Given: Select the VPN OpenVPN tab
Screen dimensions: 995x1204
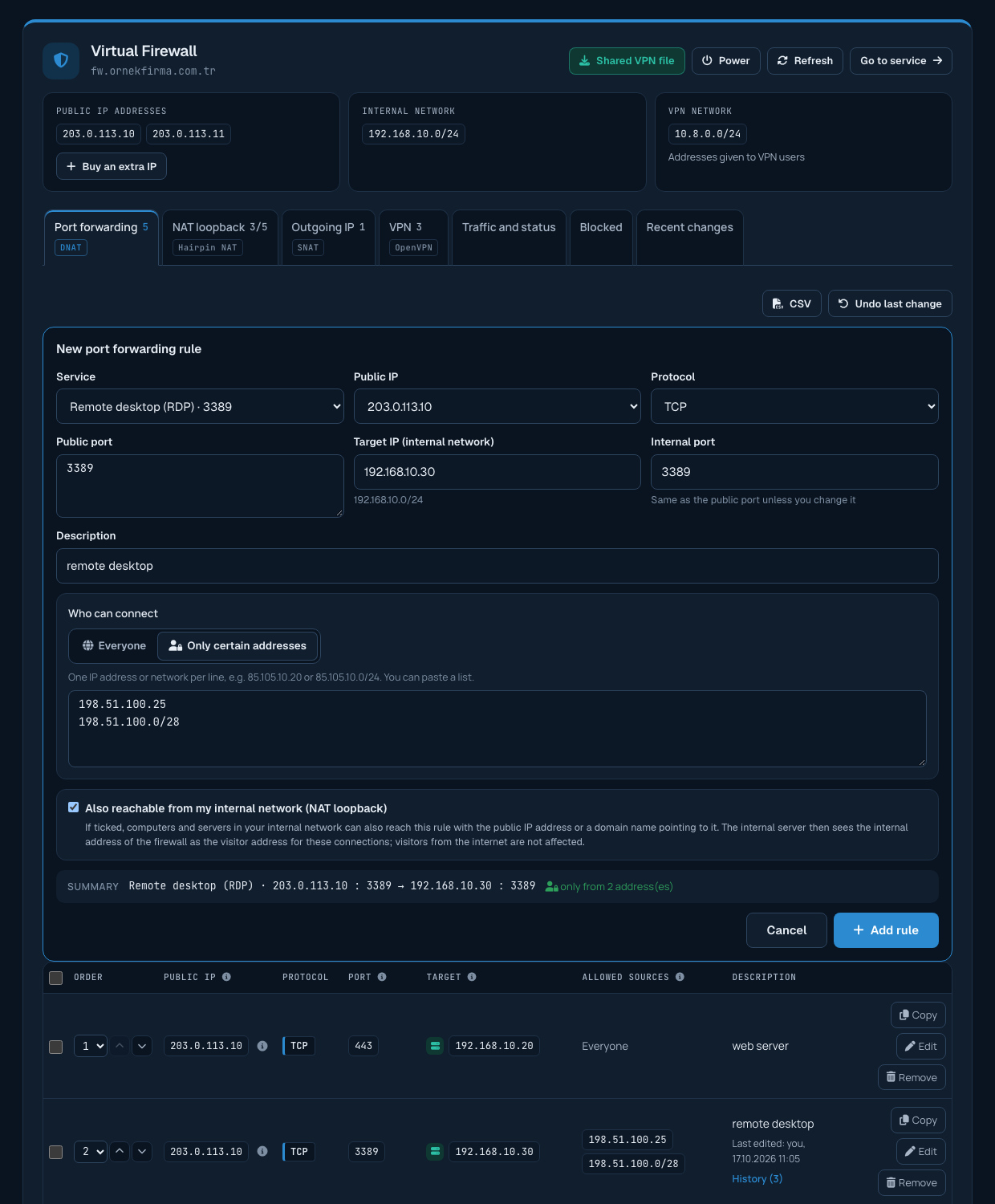Looking at the screenshot, I should click(413, 237).
